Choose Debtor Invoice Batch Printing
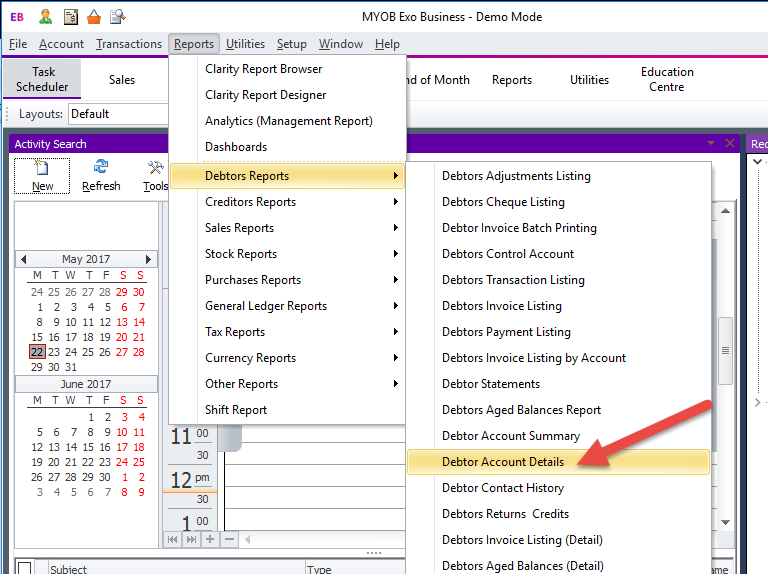 (x=558, y=228)
